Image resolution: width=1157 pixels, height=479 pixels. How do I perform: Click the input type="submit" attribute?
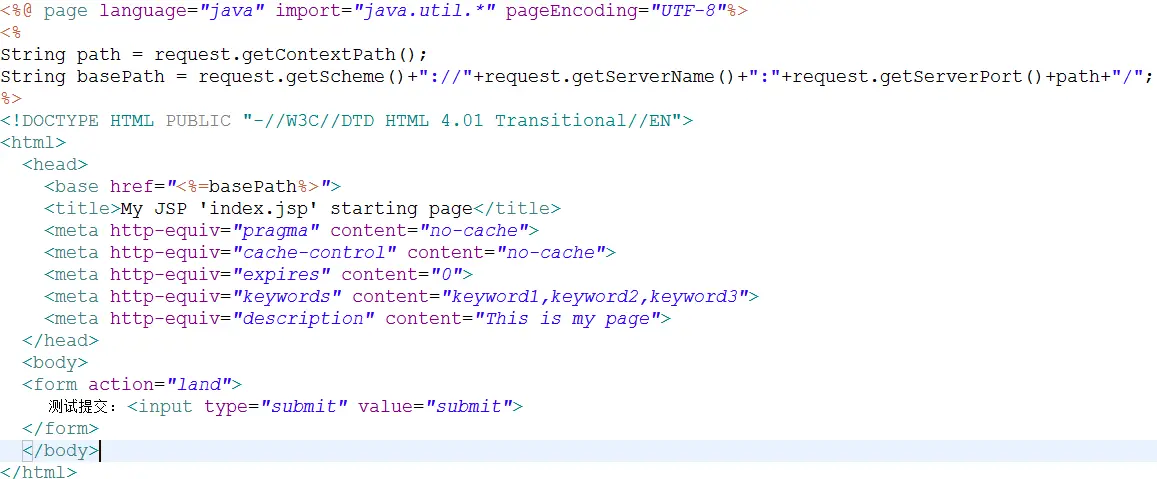coord(275,407)
